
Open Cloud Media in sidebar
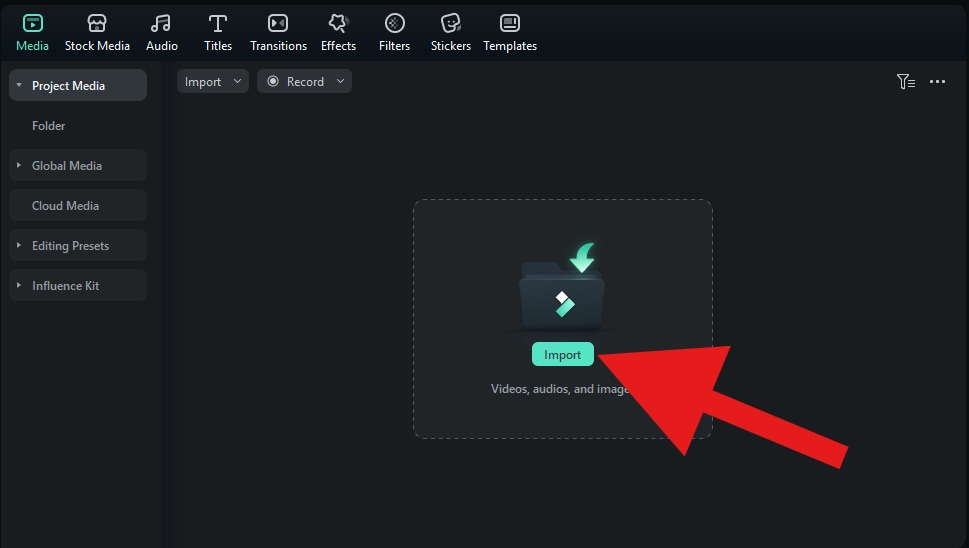click(x=78, y=205)
